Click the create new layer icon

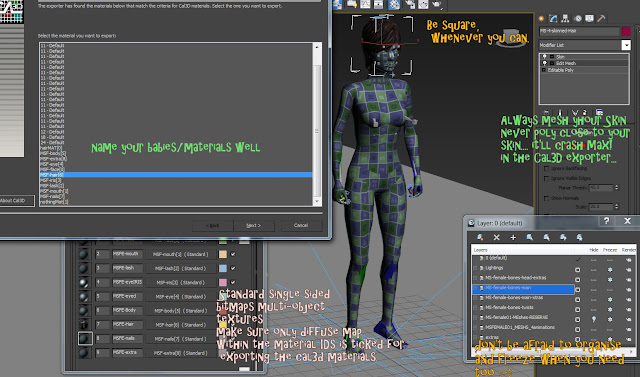point(480,237)
